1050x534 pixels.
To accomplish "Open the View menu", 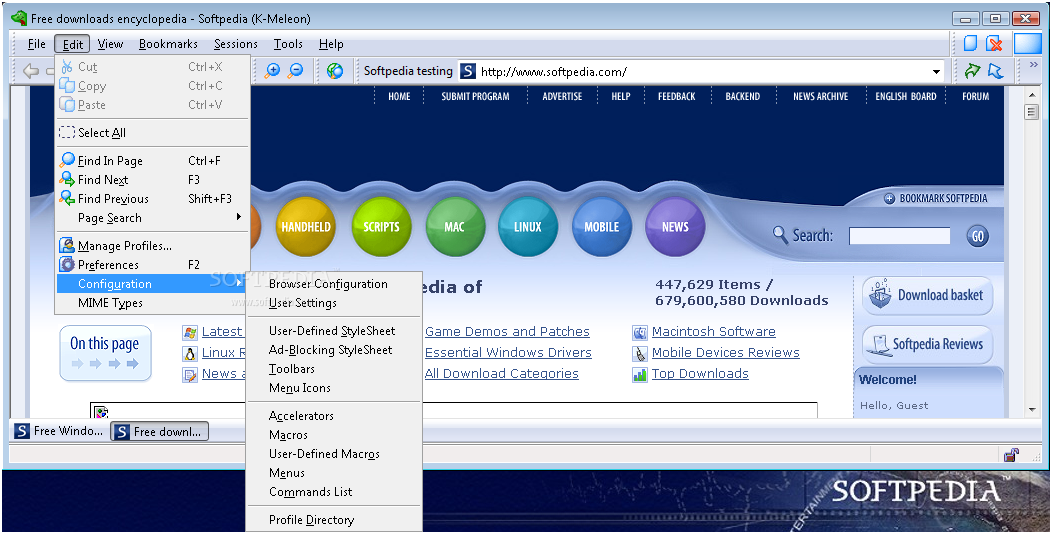I will [x=110, y=44].
